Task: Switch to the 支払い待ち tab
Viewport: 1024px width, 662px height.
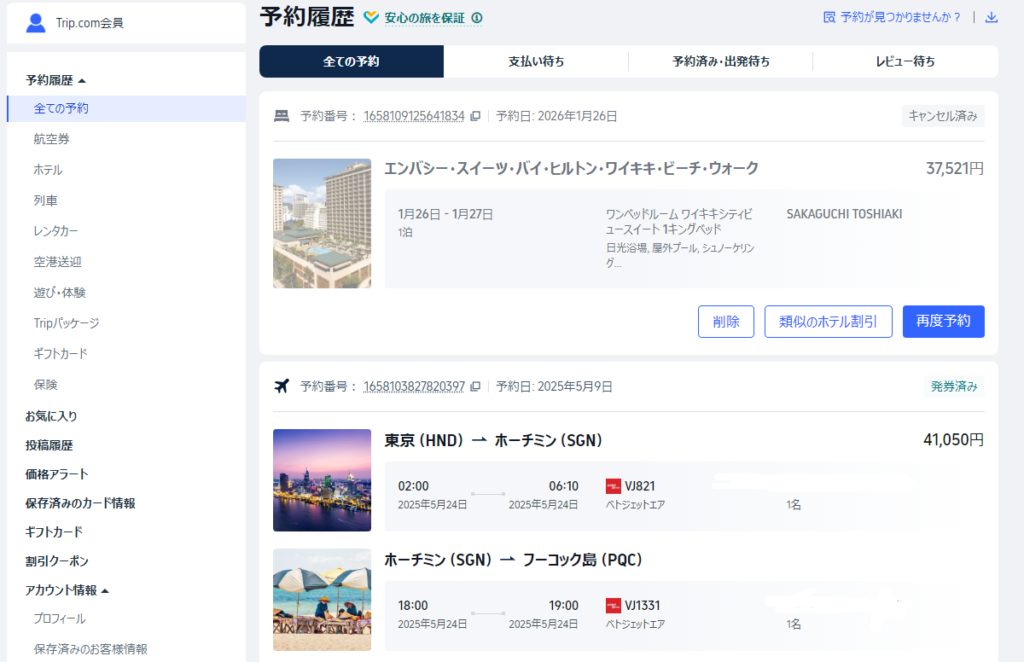Action: [x=535, y=61]
